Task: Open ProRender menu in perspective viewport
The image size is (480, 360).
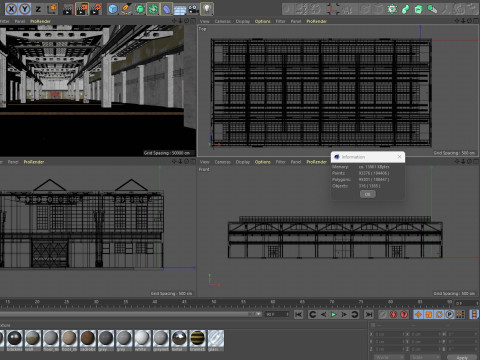Action: tap(40, 21)
